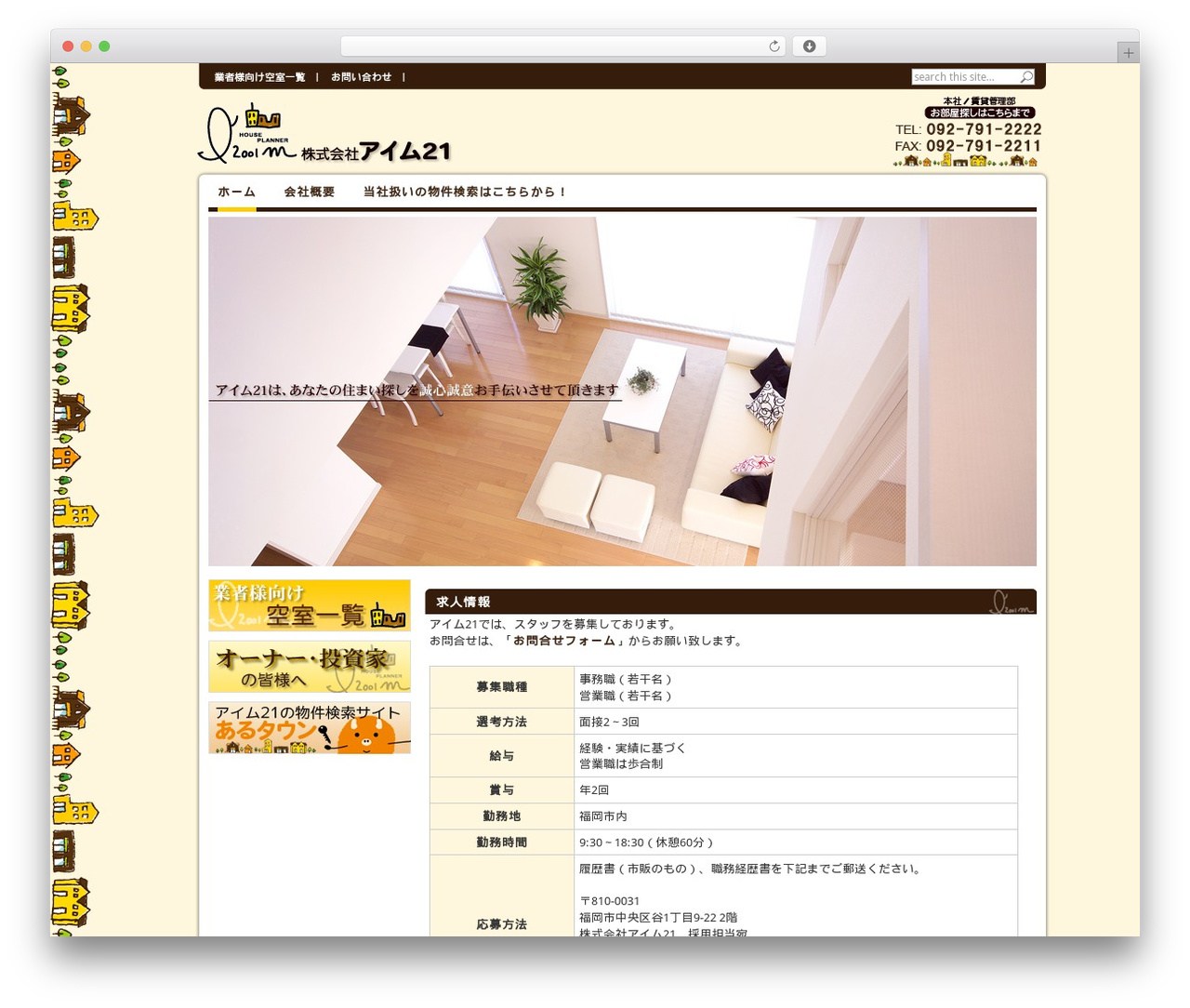
Task: Click the アイム21 company logo
Action: coord(324,135)
